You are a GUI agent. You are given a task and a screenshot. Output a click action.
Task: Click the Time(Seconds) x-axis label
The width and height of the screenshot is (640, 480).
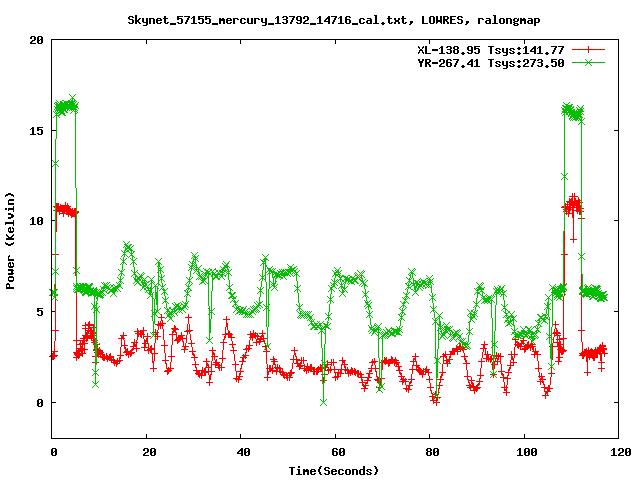(x=334, y=471)
